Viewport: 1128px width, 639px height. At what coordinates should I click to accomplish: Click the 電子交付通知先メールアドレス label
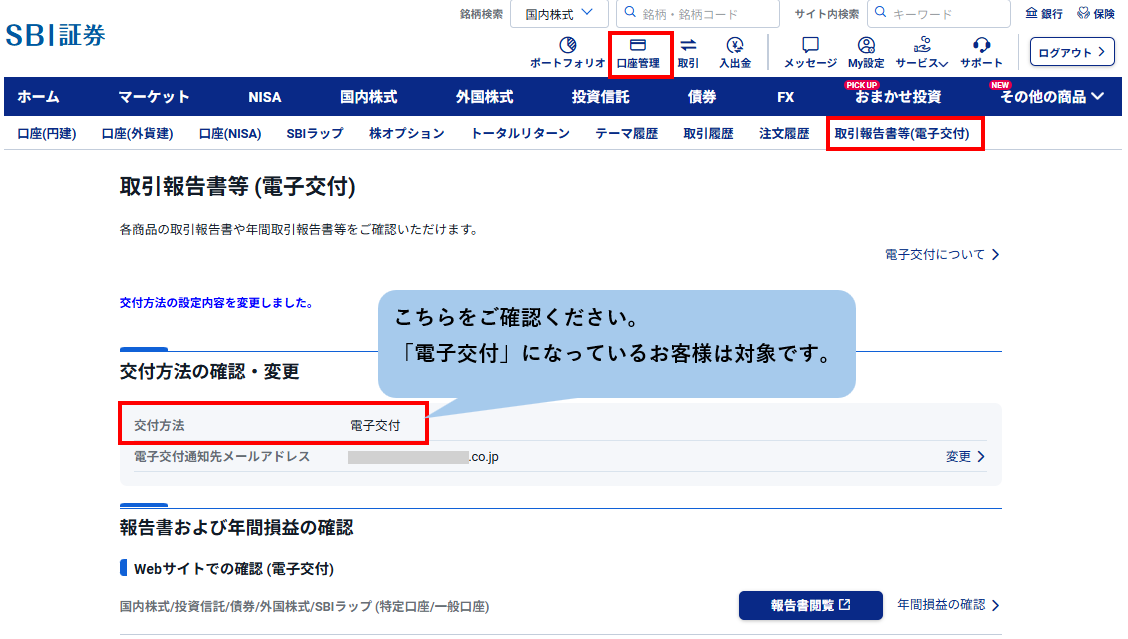222,456
